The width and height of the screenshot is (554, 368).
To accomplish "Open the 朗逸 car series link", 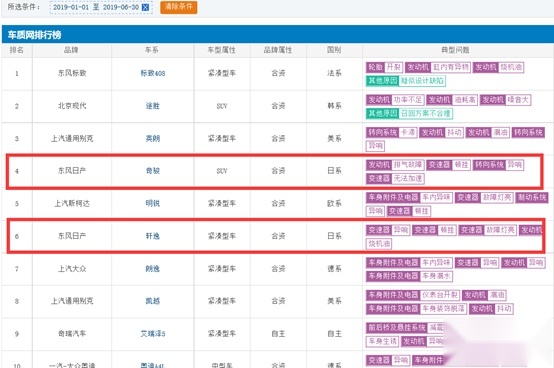I will [x=153, y=269].
